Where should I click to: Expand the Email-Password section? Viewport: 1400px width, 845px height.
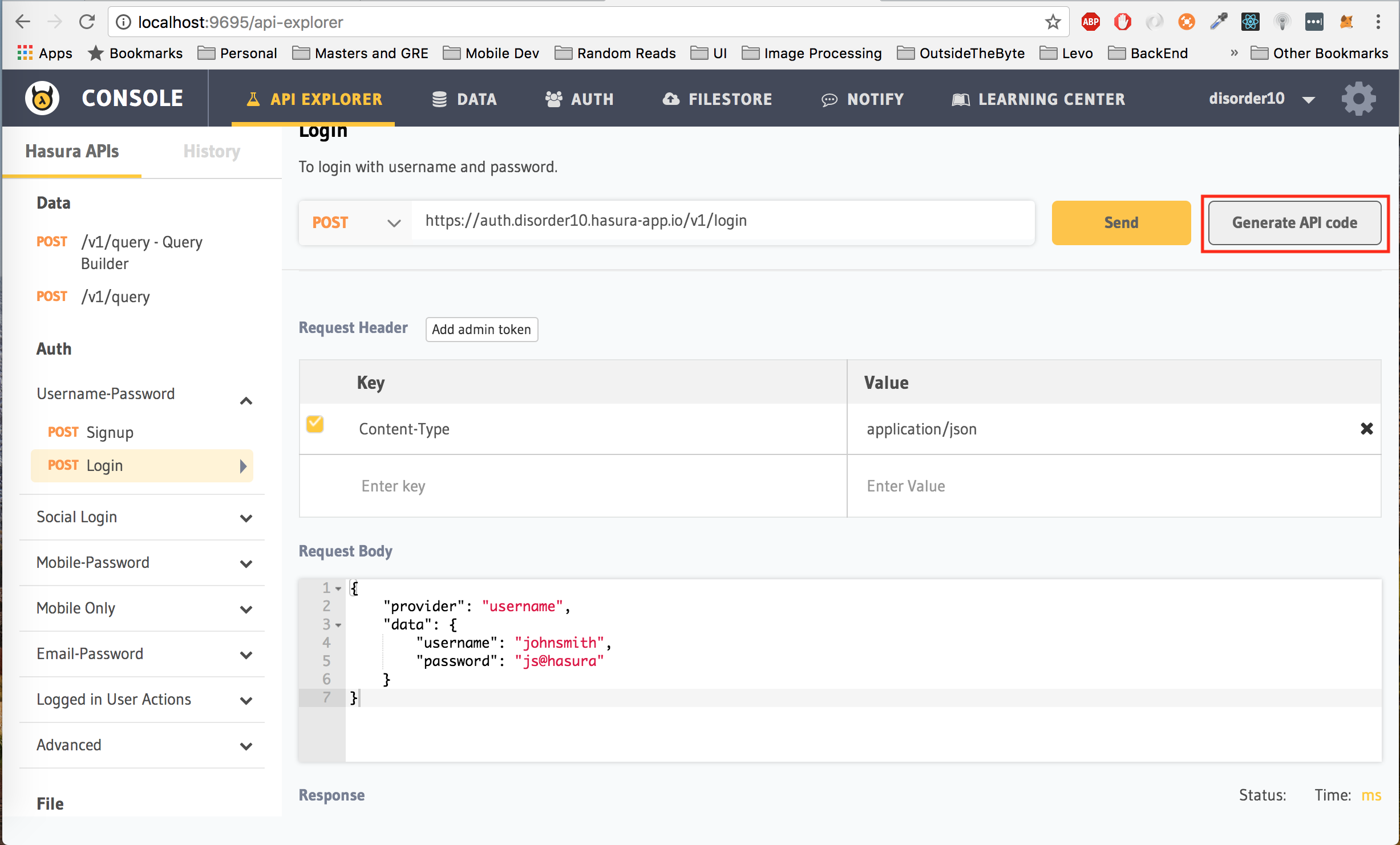click(246, 655)
